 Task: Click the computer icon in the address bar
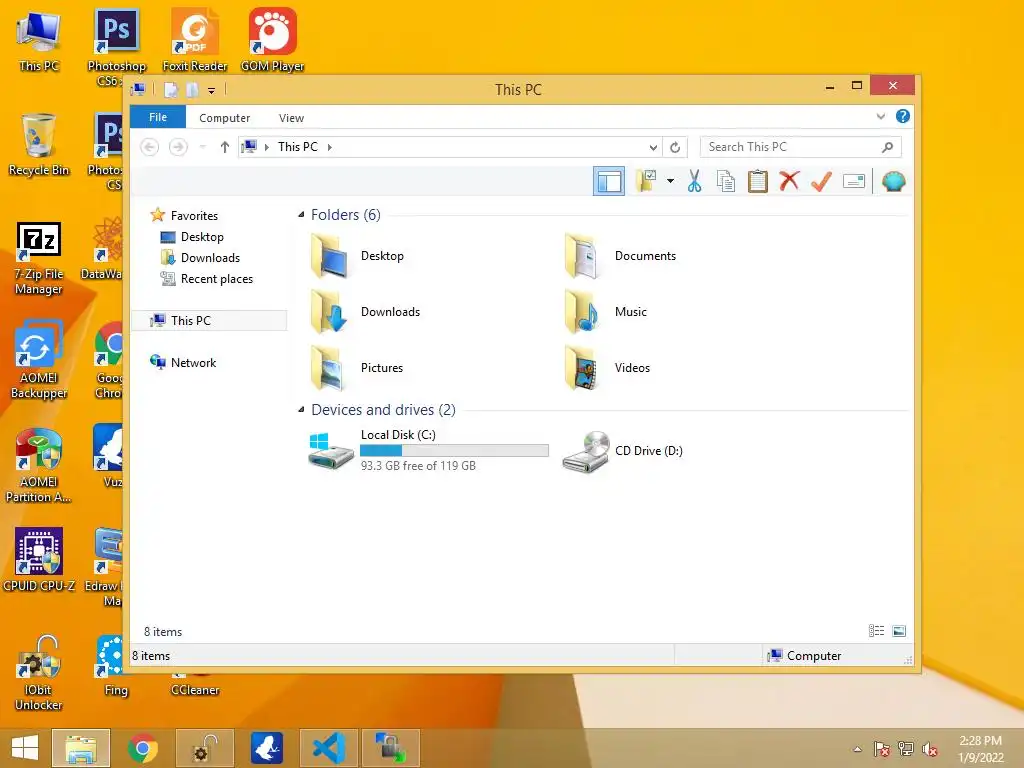(x=249, y=147)
